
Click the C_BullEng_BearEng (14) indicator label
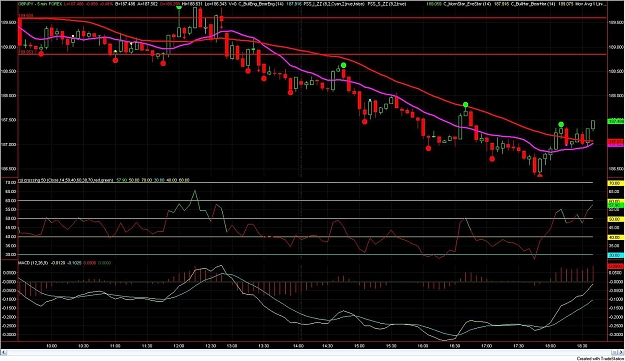point(261,4)
